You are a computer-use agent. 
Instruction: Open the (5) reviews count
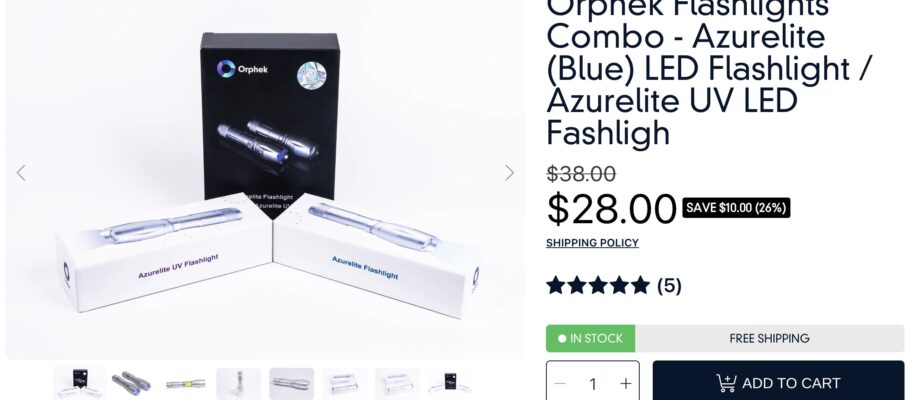(x=669, y=286)
